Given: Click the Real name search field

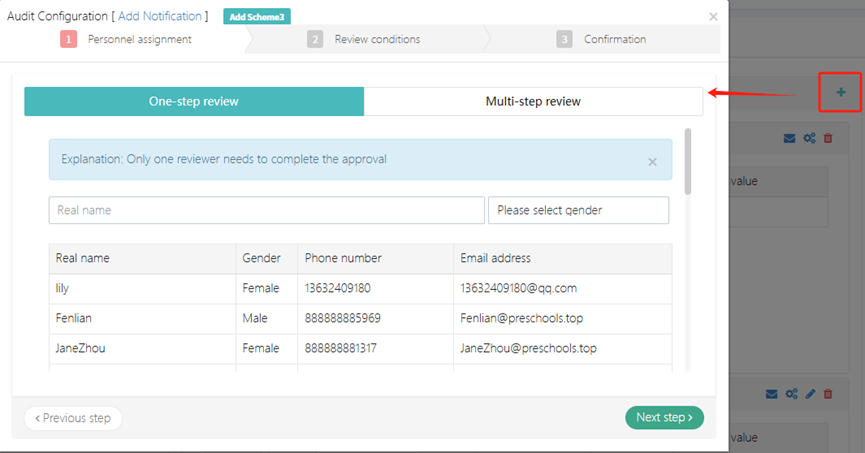Looking at the screenshot, I should [266, 210].
